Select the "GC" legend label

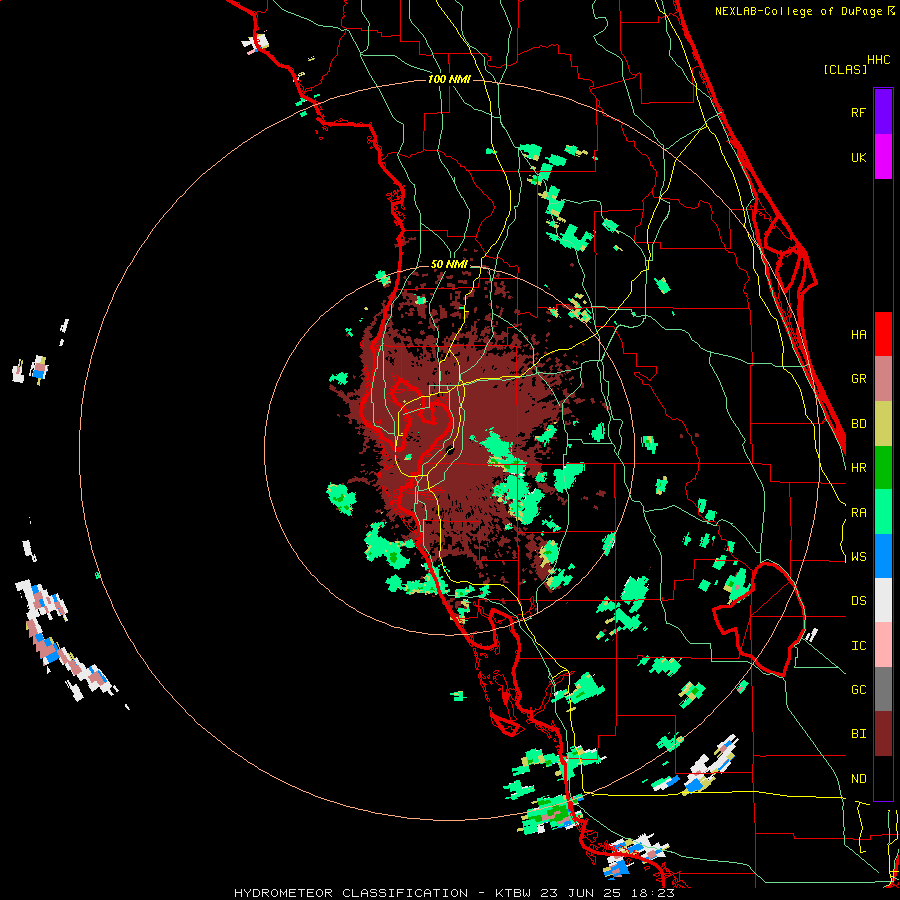(858, 689)
